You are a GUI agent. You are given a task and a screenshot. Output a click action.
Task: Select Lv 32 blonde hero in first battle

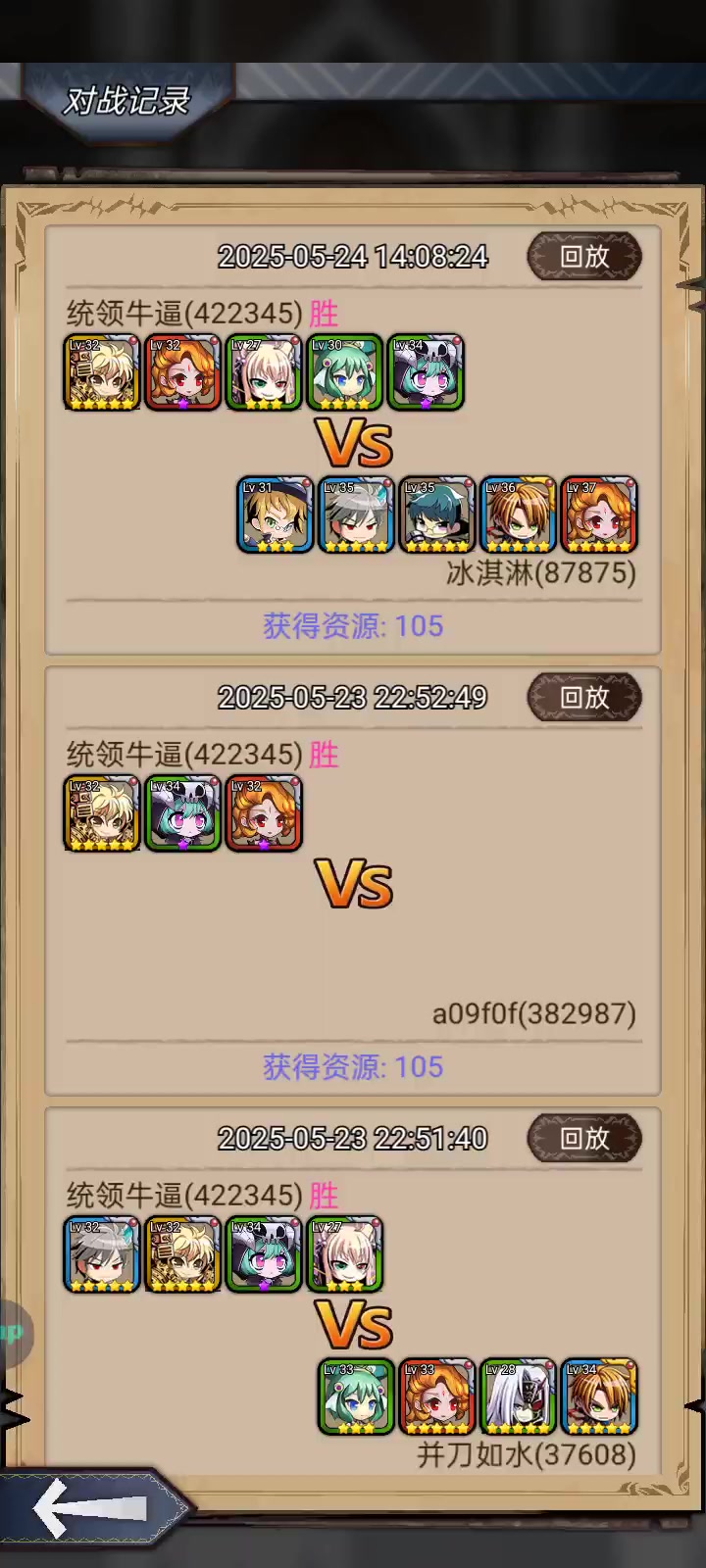tap(102, 372)
